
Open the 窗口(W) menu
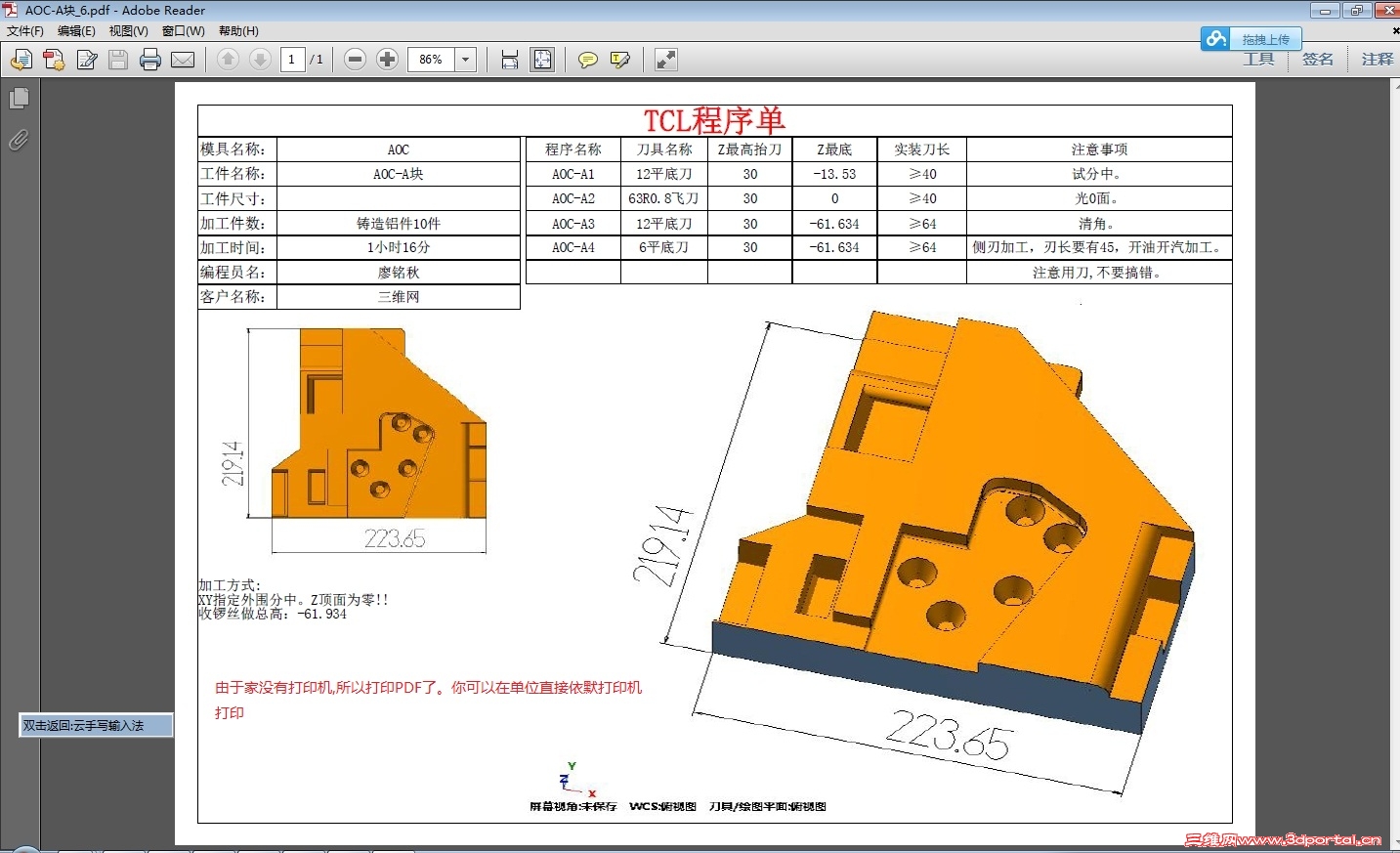[184, 31]
